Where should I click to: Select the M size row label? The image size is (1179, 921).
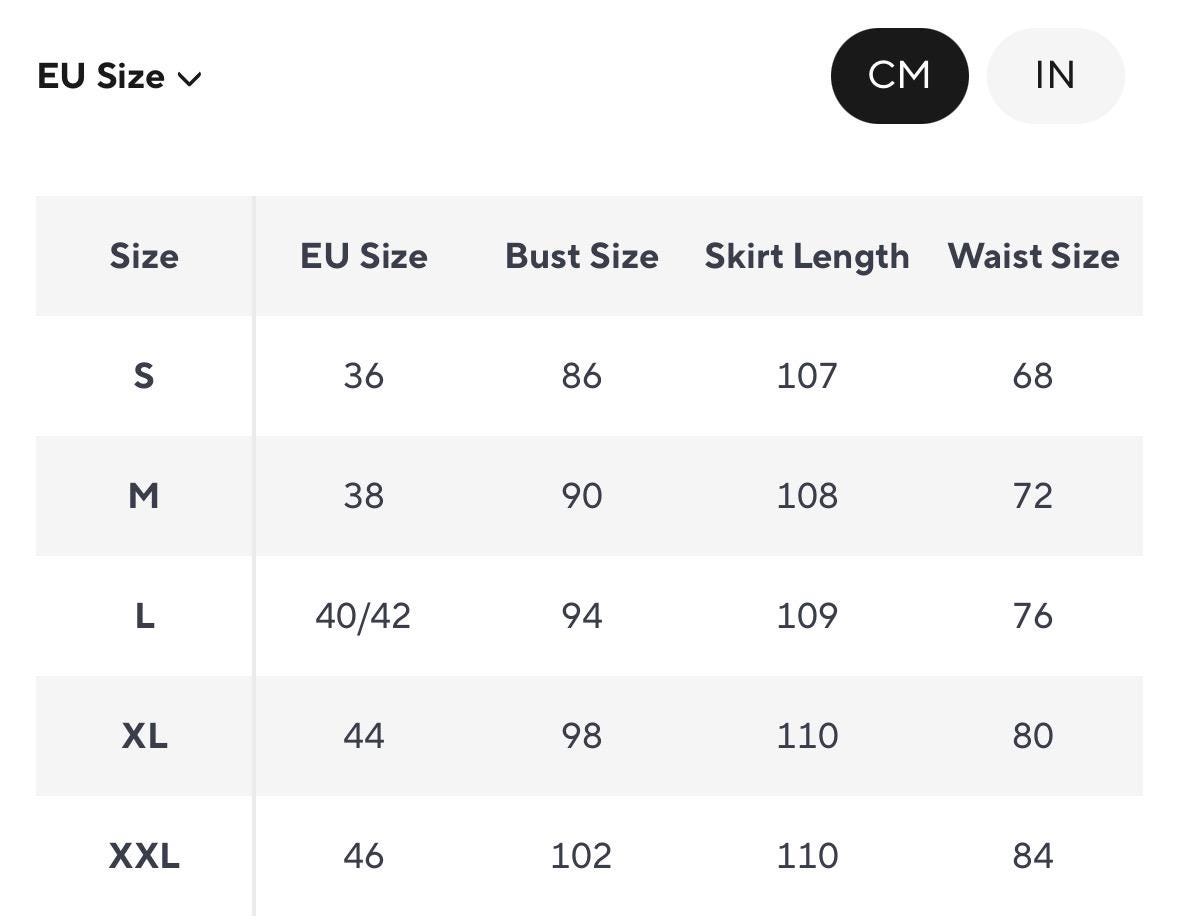144,496
